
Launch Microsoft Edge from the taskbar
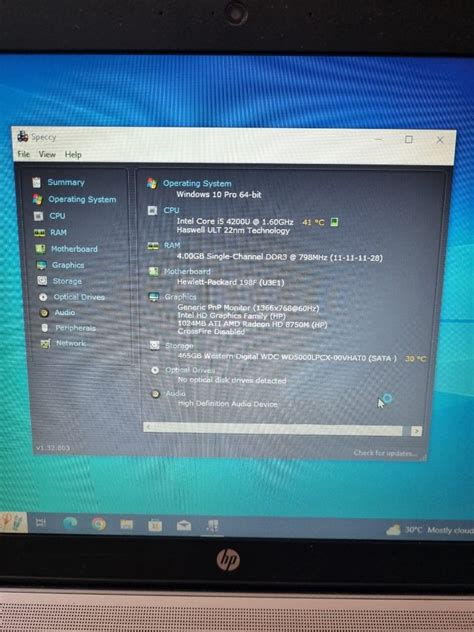70,524
